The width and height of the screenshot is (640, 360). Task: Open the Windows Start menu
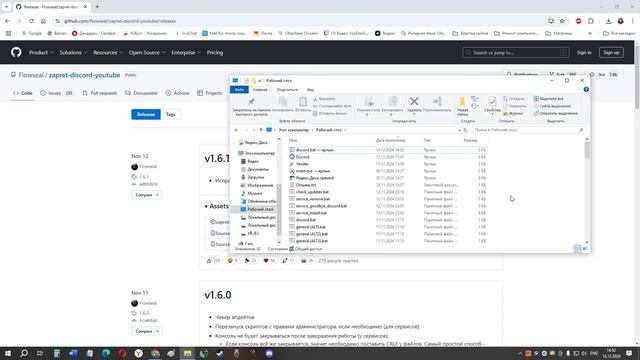8,353
